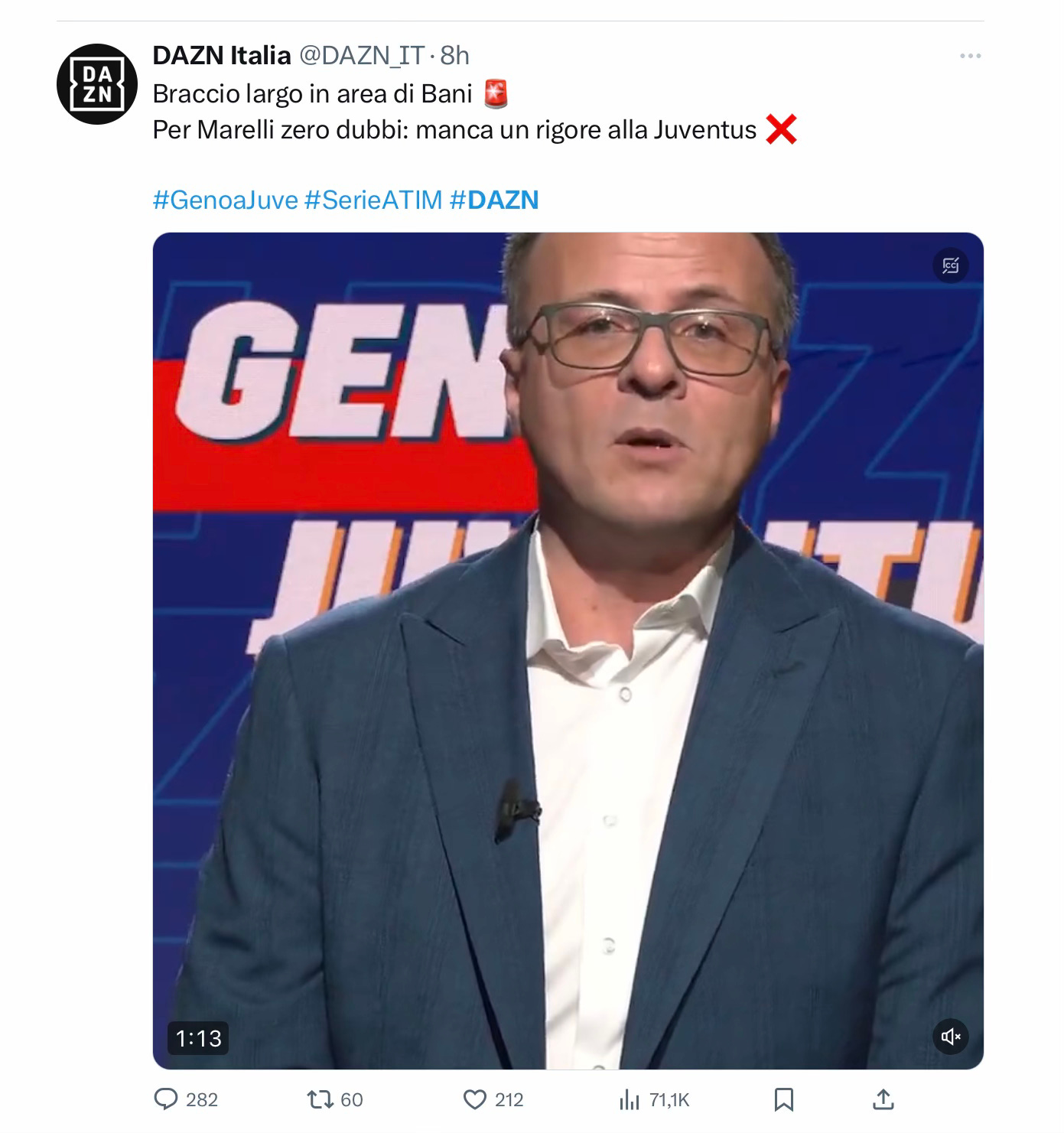
Task: Retweet the post with 60 reposts
Action: pyautogui.click(x=319, y=1099)
